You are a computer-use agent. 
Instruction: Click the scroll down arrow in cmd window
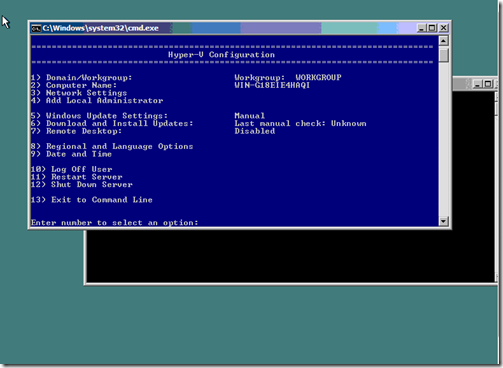(443, 221)
